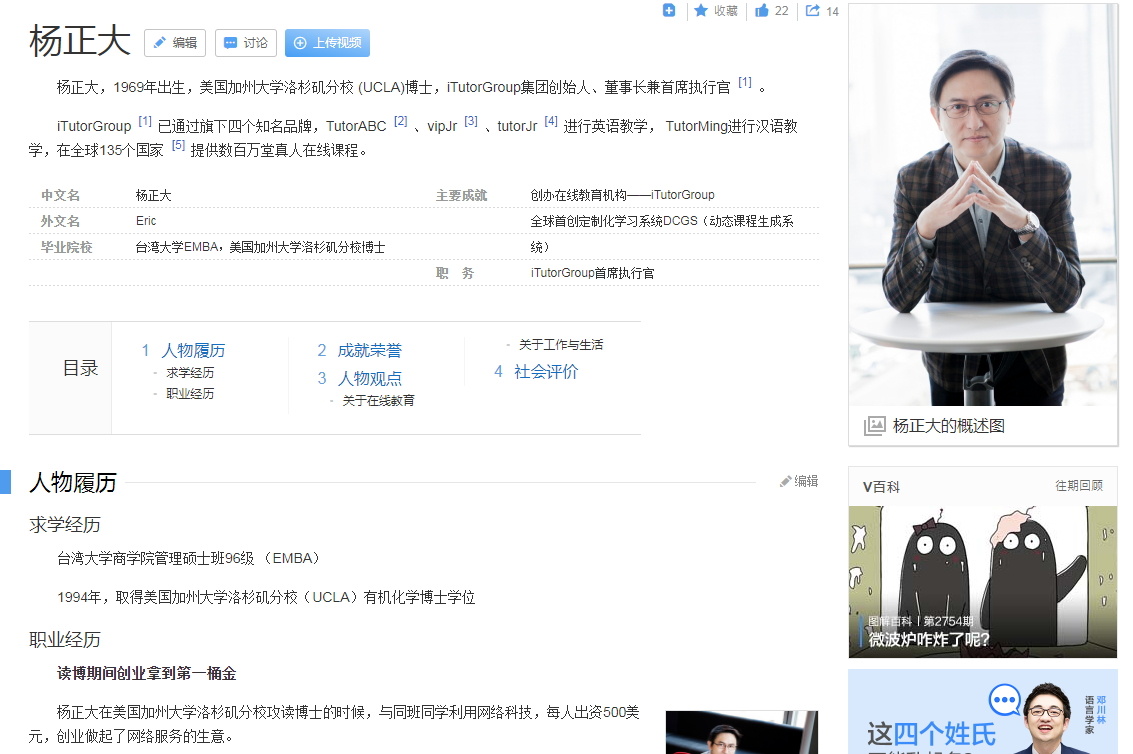Click pencil 编辑 link in 人物履历 section

[798, 481]
